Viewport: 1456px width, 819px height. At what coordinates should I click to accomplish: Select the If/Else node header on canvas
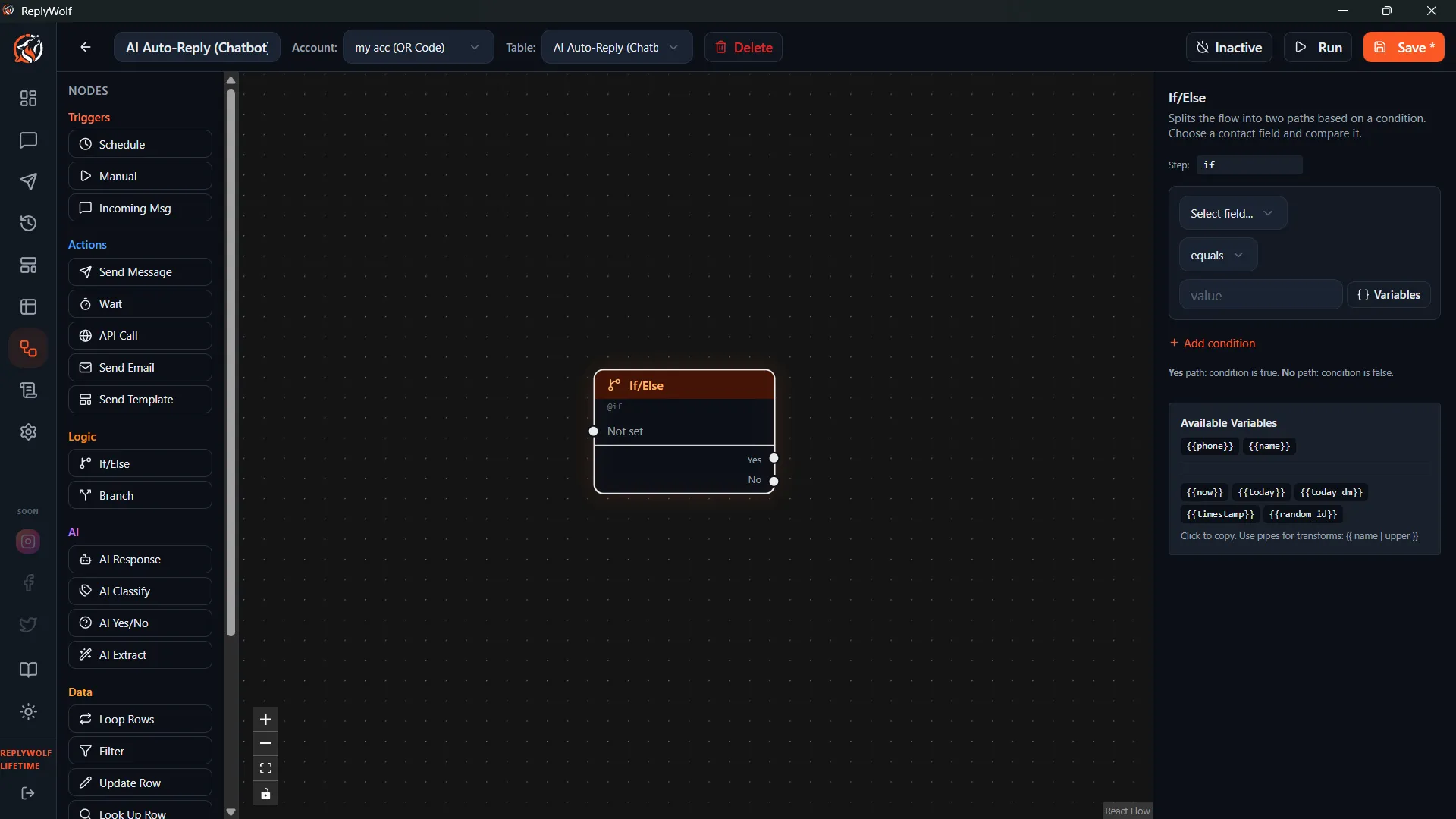tap(684, 385)
